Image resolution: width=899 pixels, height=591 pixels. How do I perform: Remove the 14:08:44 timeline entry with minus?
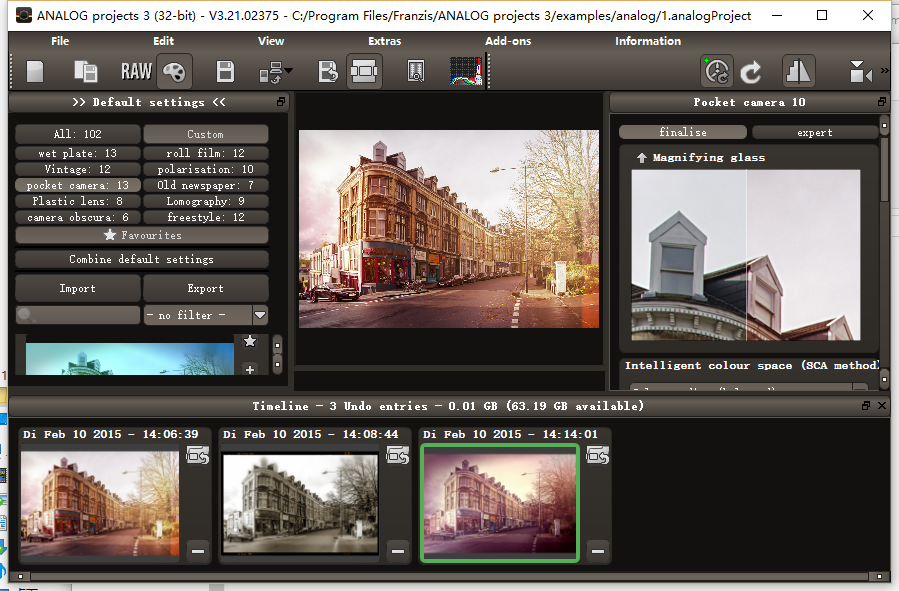tap(398, 551)
